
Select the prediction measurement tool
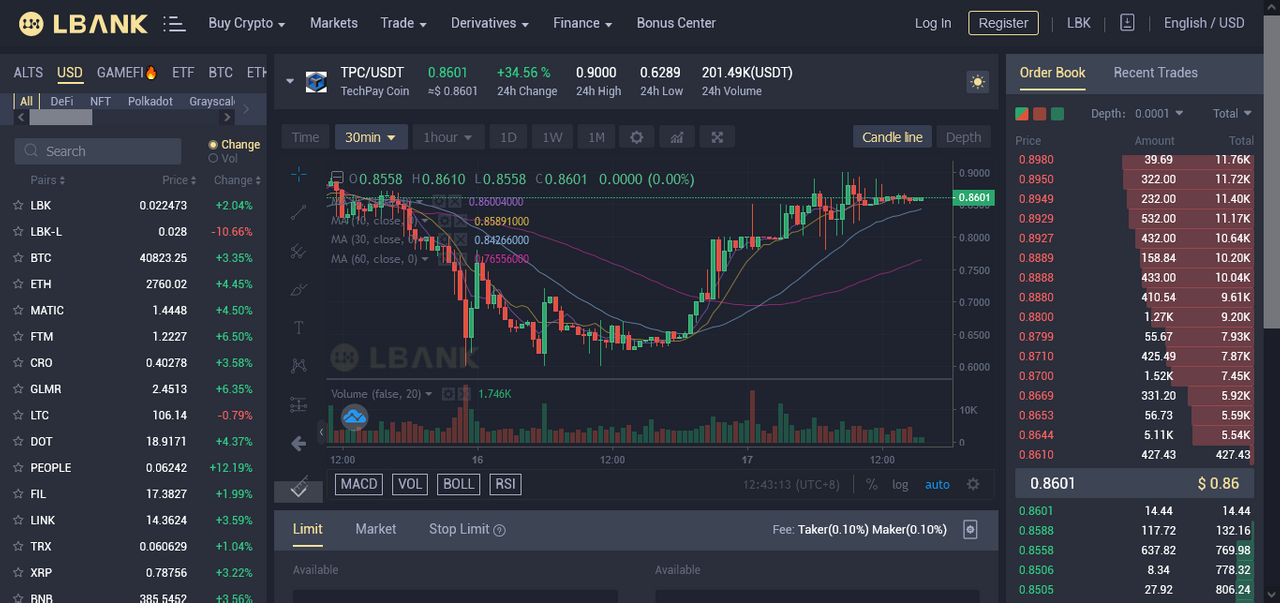tap(298, 404)
